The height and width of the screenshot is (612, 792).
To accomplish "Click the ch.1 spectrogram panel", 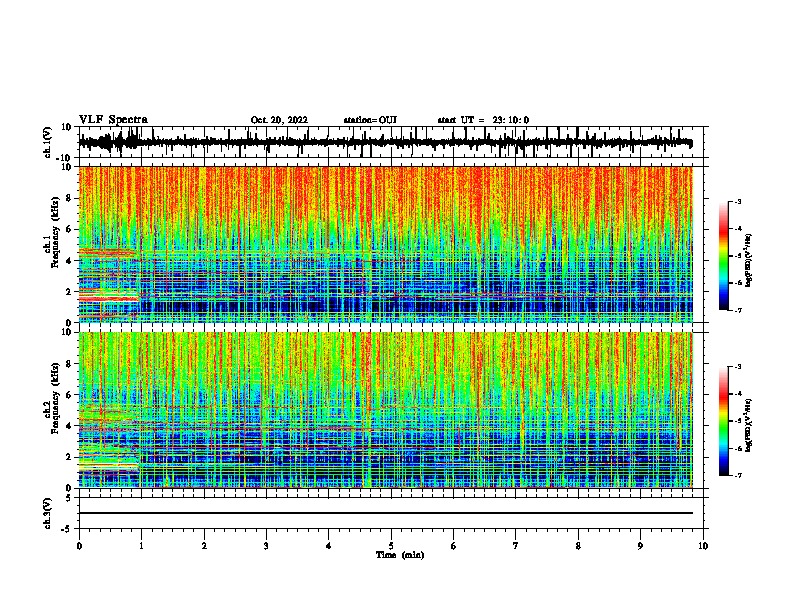I will tap(386, 244).
